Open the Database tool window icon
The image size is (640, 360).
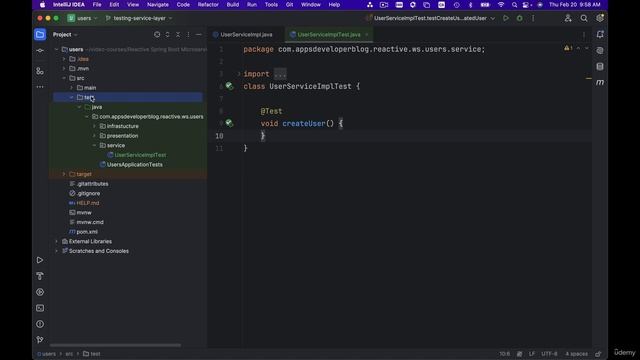pyautogui.click(x=600, y=67)
